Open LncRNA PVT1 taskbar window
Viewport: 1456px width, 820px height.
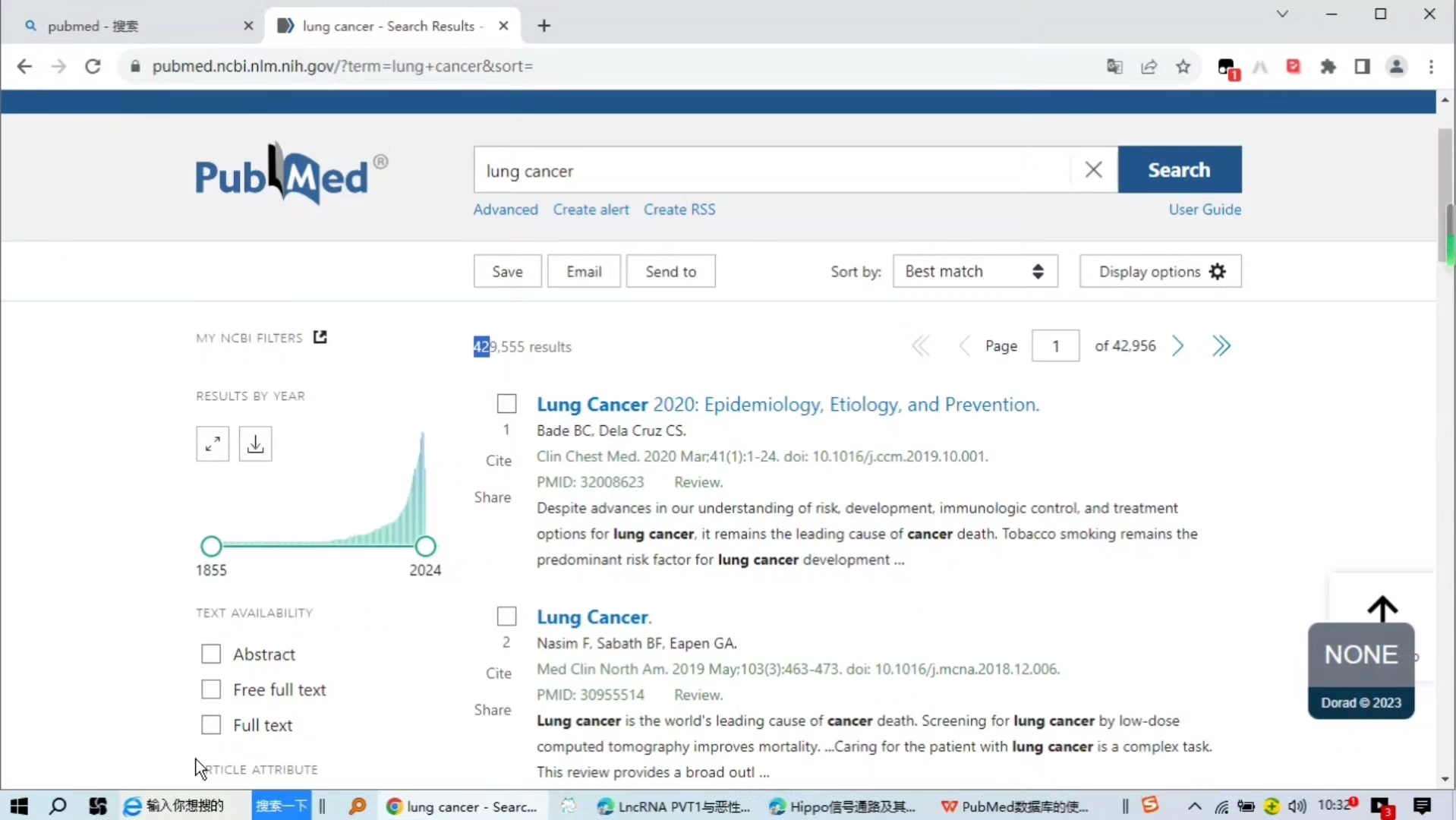point(674,806)
